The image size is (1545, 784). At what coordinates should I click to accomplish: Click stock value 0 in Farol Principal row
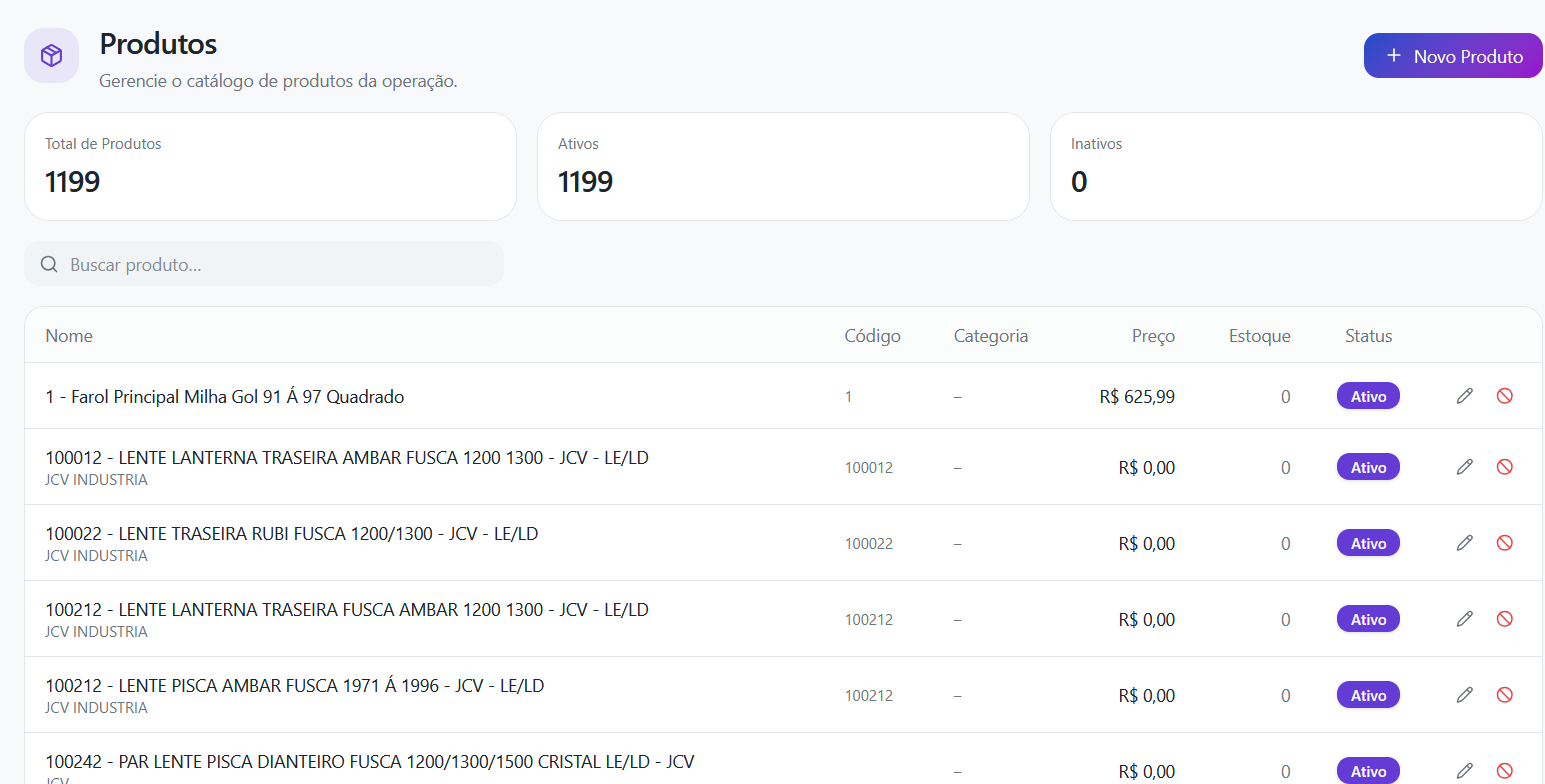coord(1286,397)
